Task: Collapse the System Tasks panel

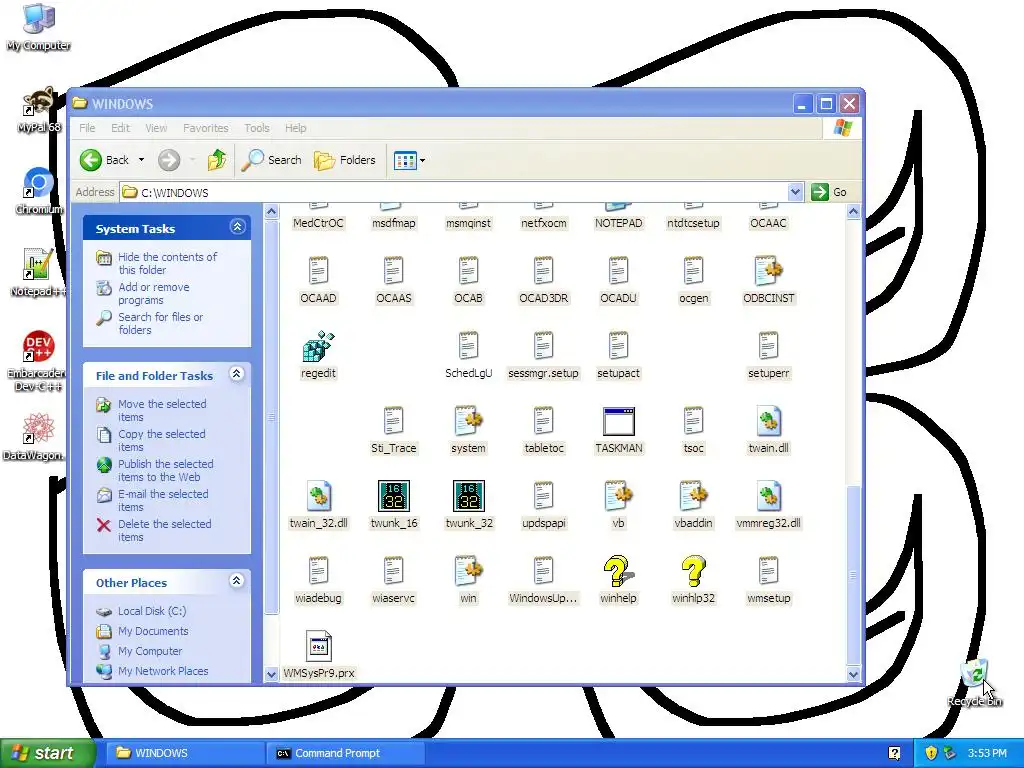Action: tap(237, 227)
